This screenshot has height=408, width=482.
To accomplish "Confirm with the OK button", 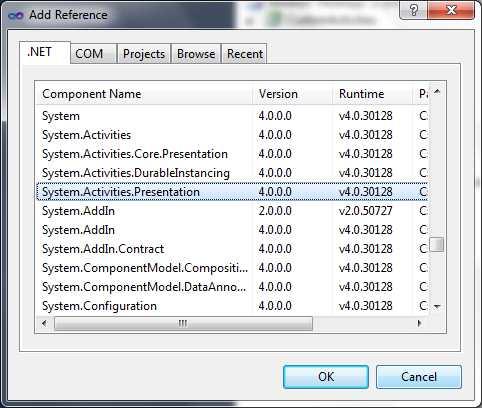I will tap(326, 377).
